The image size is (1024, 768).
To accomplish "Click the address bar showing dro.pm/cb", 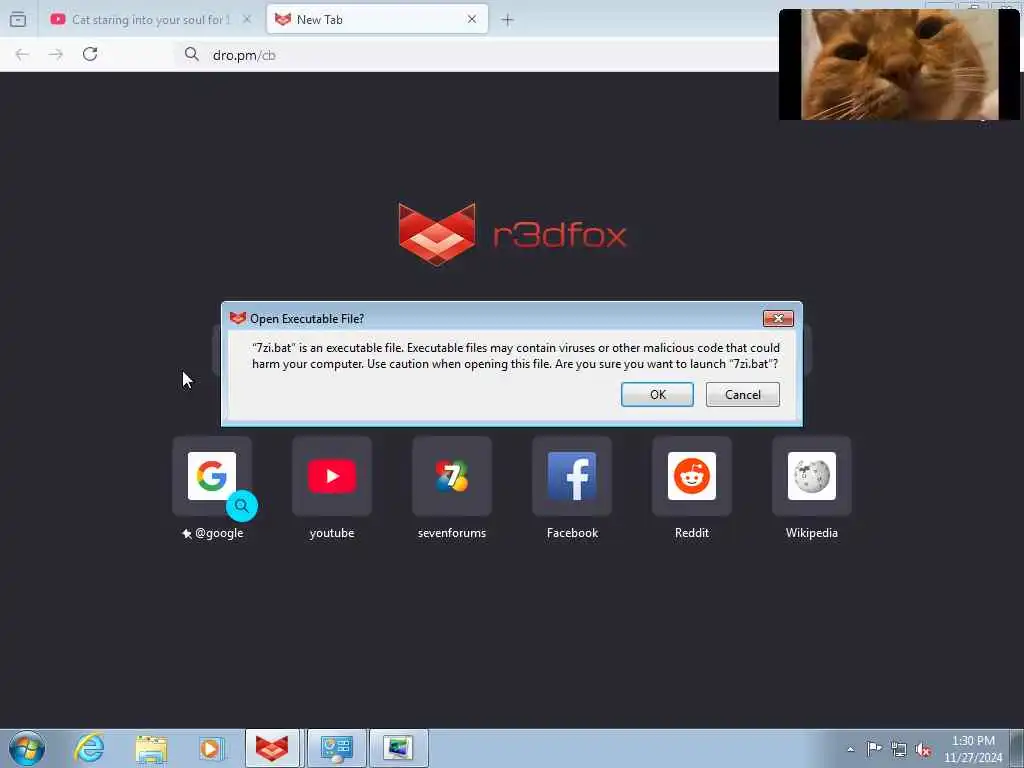I will [x=477, y=55].
